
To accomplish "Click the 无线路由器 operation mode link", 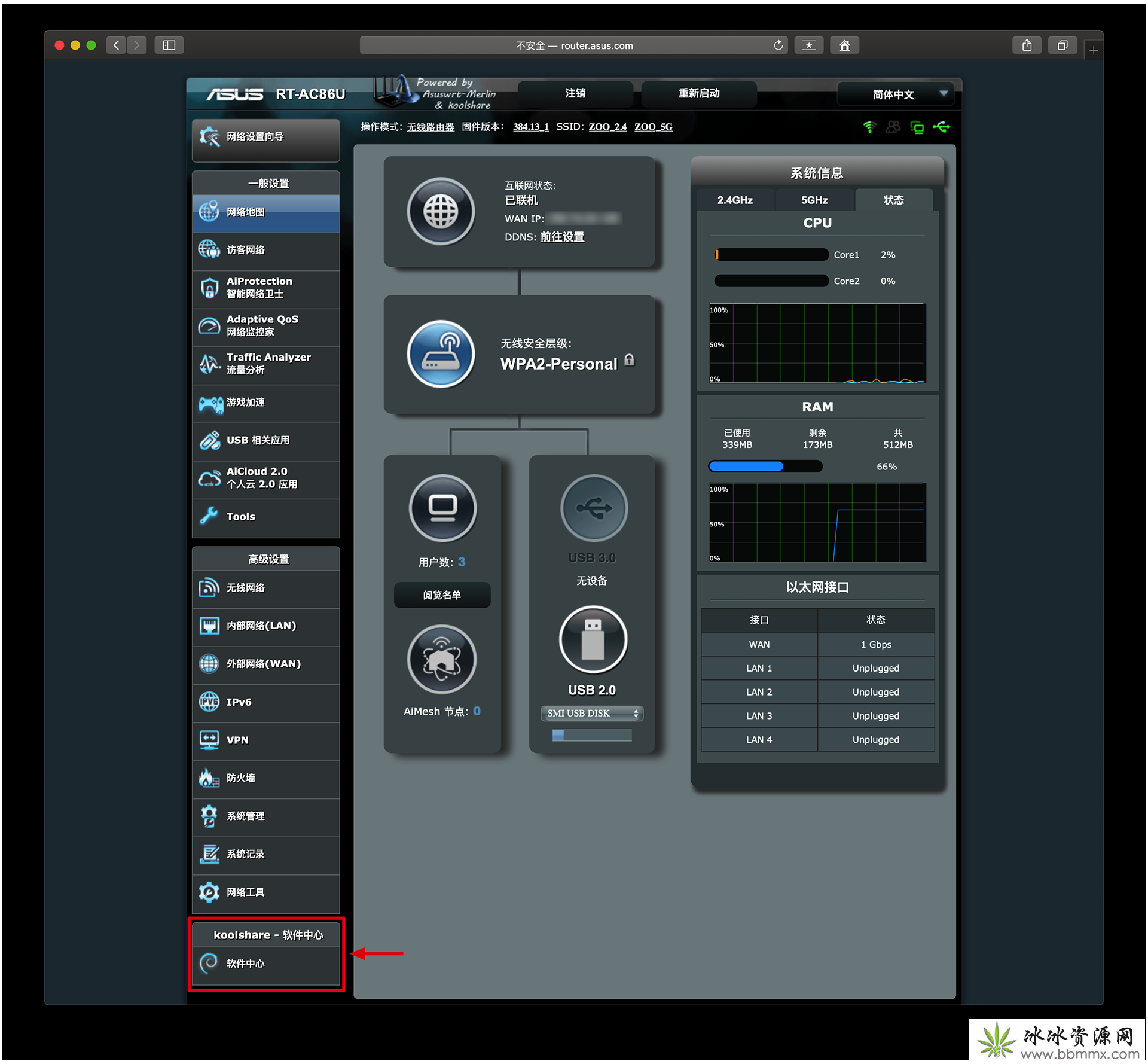I will (x=430, y=127).
